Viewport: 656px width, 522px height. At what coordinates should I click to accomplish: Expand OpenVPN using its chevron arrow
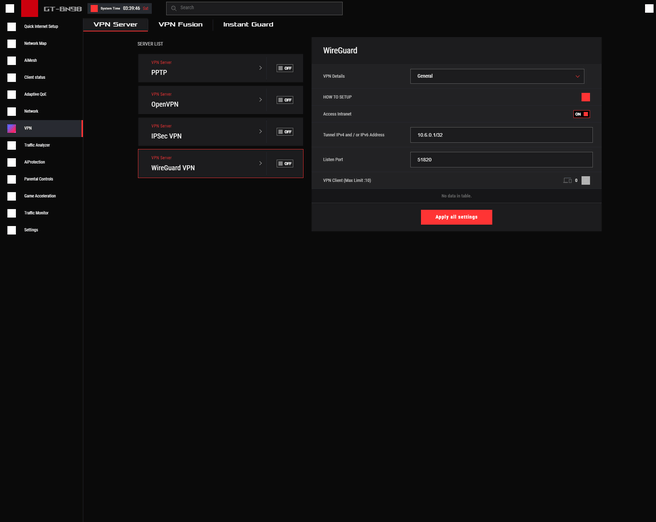[x=260, y=100]
